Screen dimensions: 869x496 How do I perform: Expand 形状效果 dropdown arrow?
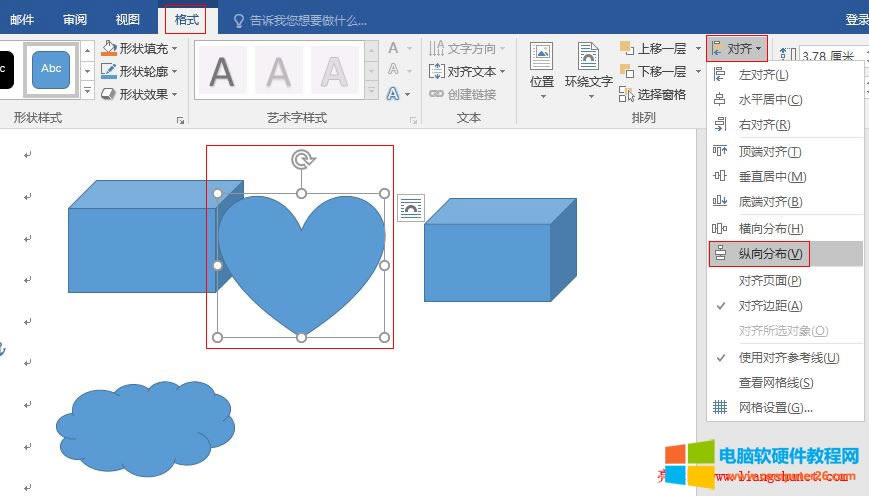pyautogui.click(x=175, y=95)
